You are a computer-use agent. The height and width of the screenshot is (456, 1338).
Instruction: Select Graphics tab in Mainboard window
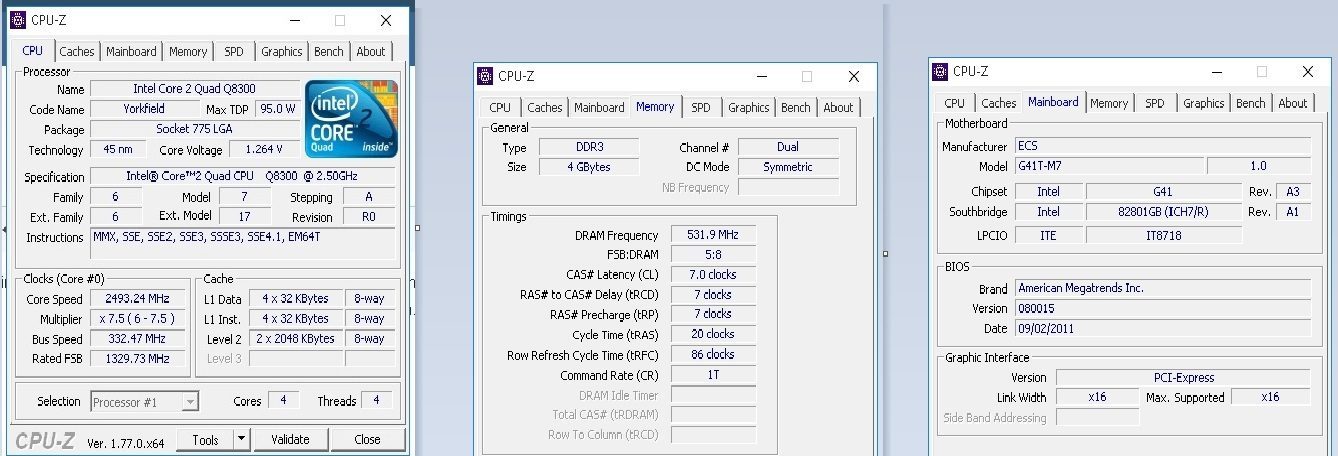tap(1204, 103)
